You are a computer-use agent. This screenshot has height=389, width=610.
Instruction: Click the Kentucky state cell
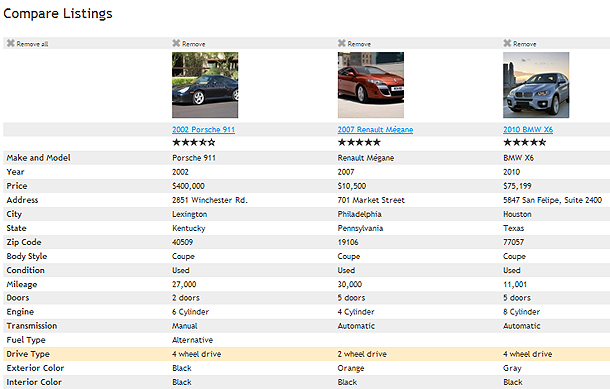click(x=189, y=228)
